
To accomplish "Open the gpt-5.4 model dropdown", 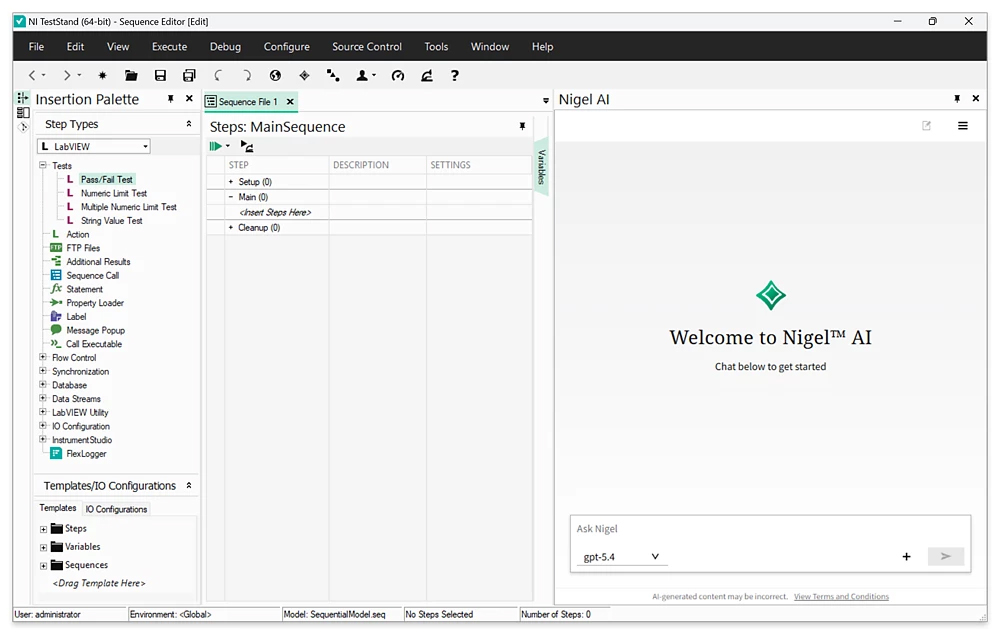I will pyautogui.click(x=621, y=557).
